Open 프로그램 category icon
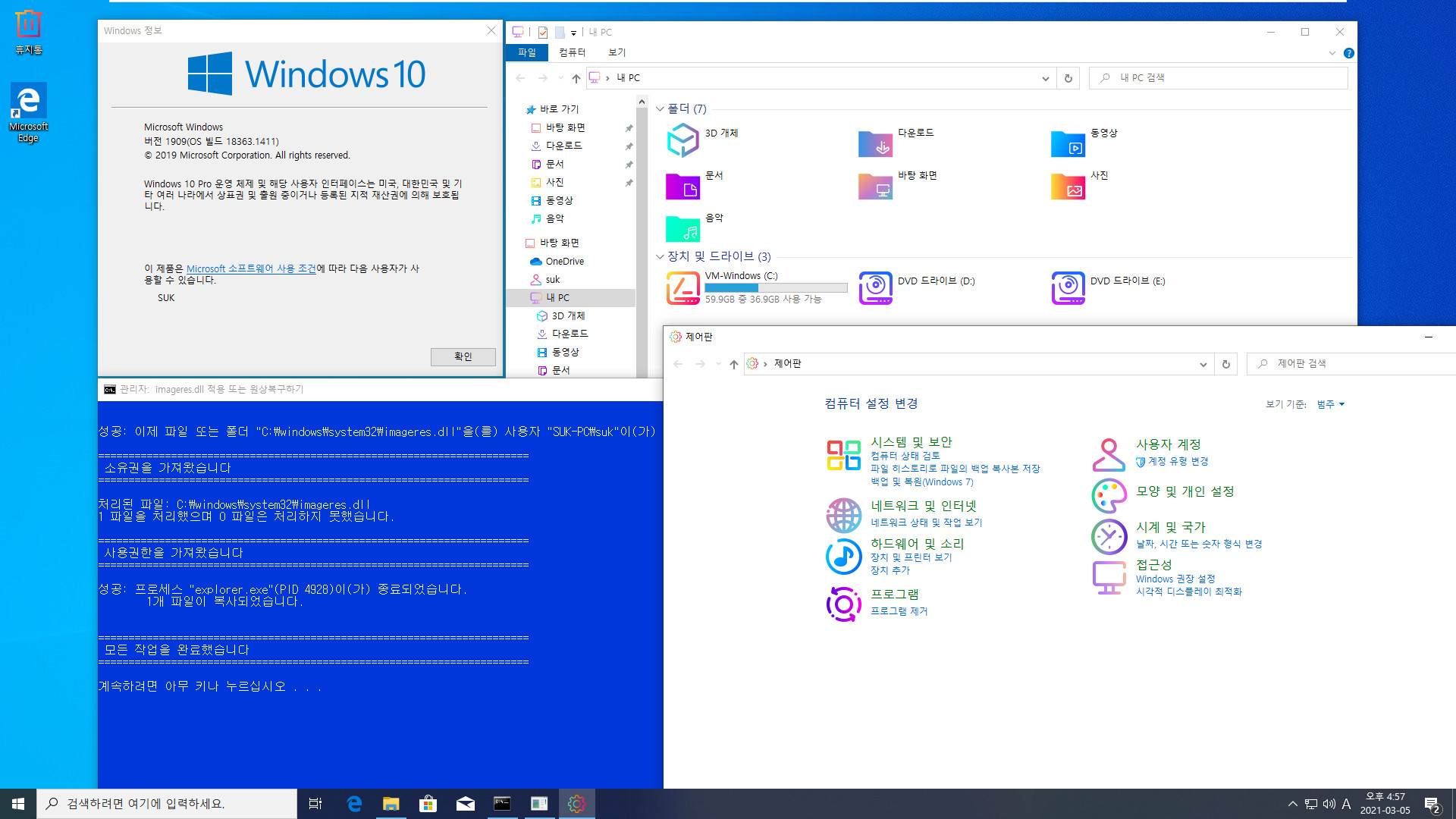 (x=843, y=604)
